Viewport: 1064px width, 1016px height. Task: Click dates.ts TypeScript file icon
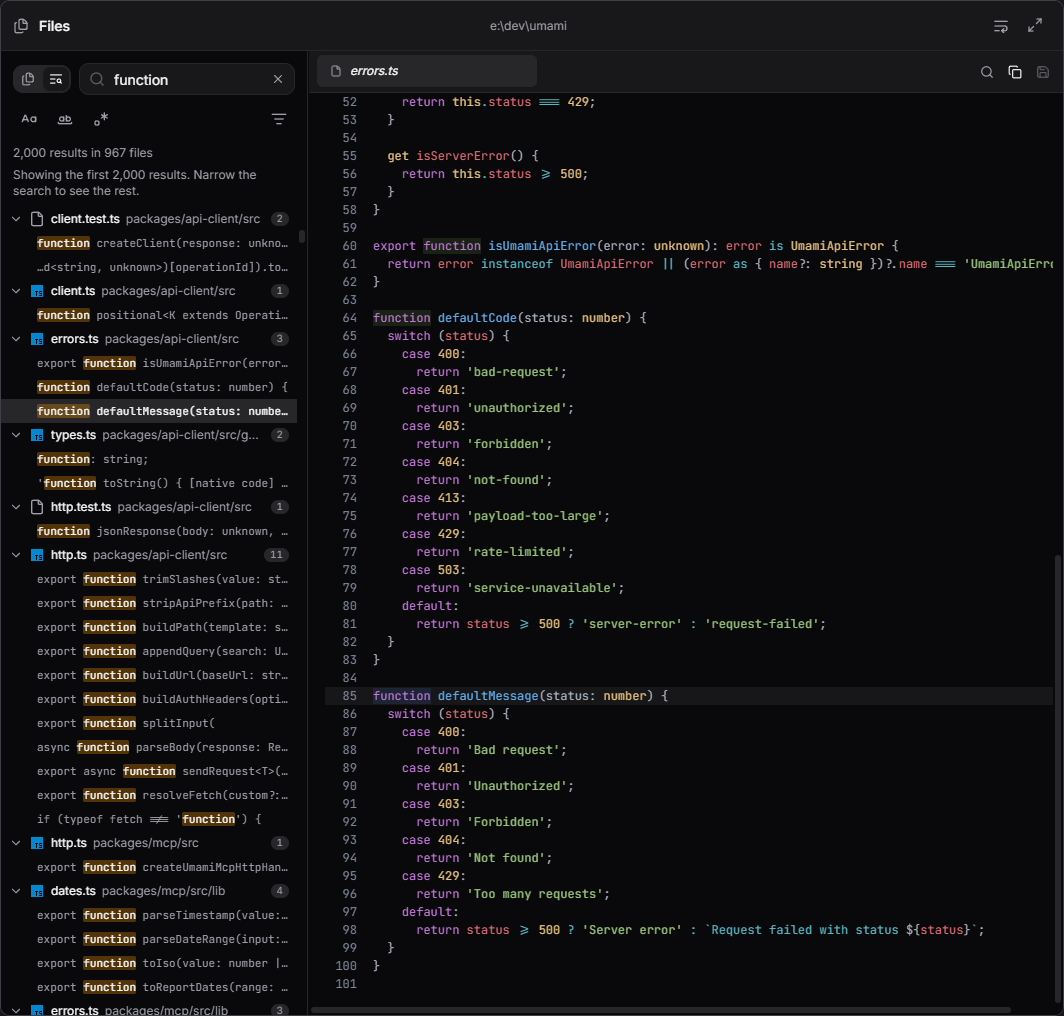tap(37, 891)
